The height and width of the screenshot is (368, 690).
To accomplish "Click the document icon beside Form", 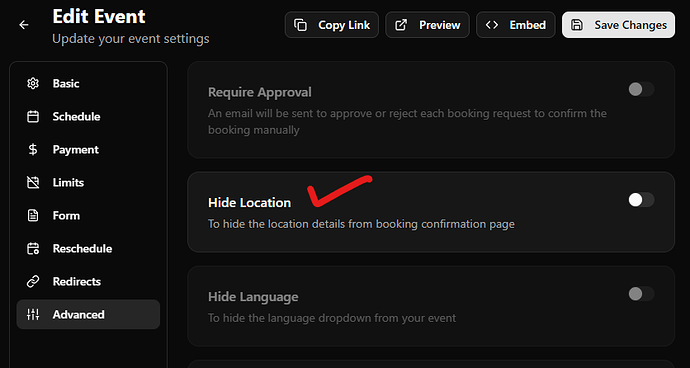I will click(x=33, y=216).
